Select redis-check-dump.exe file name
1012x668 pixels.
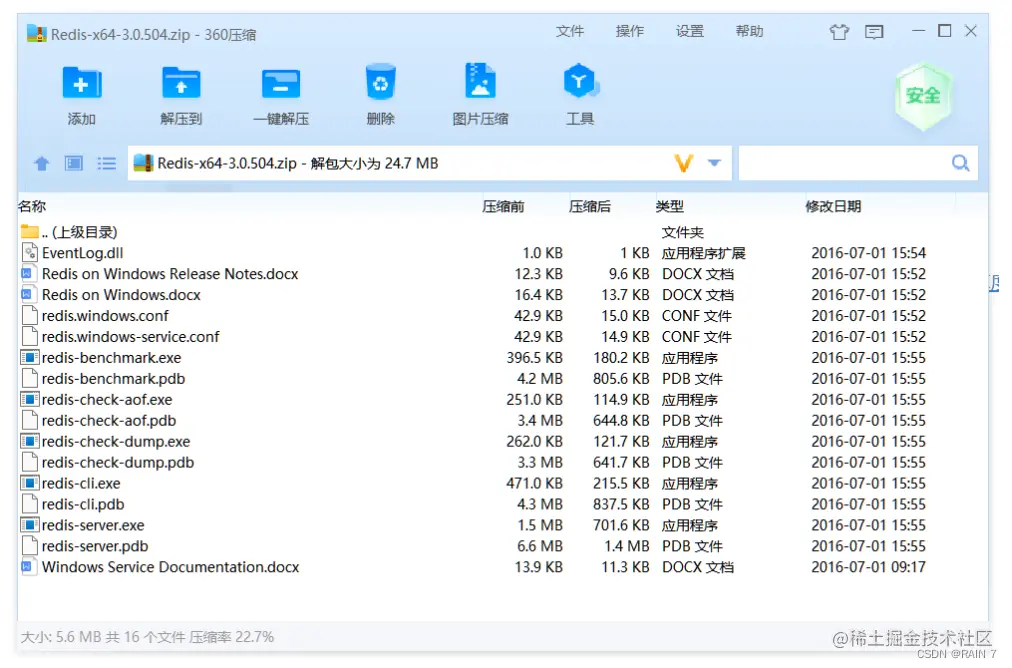[116, 441]
